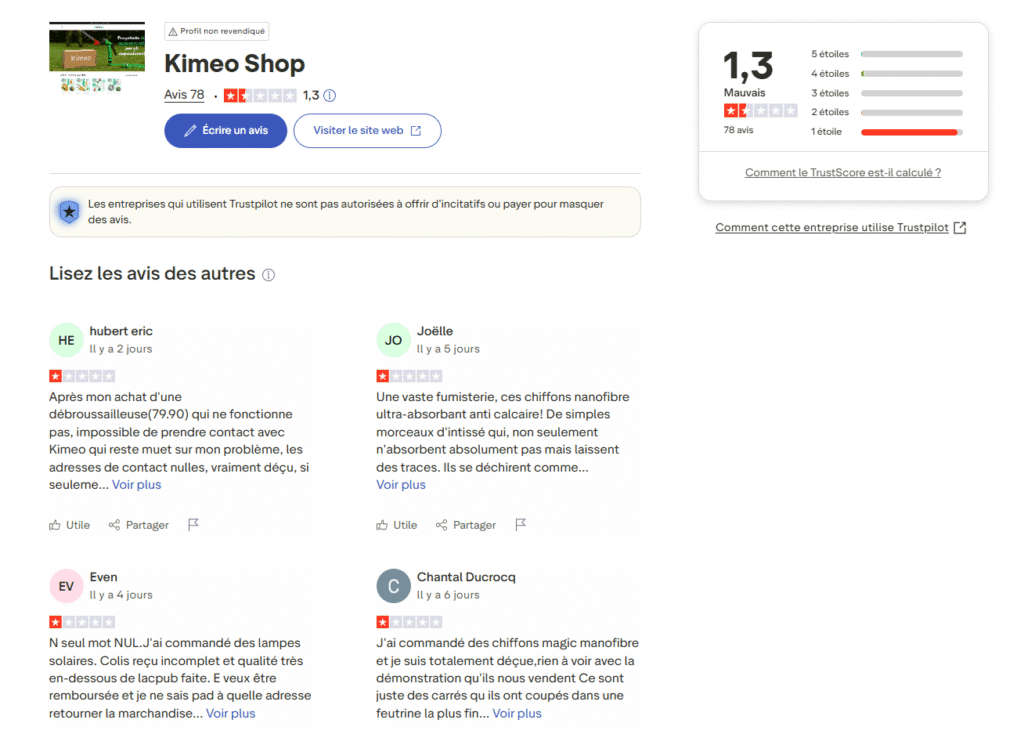This screenshot has height=734, width=1024.
Task: Click the 'Profil non revendiqué' badge
Action: coord(216,31)
